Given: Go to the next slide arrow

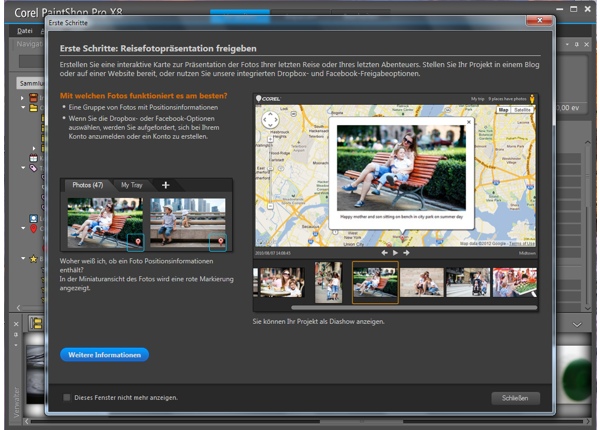Looking at the screenshot, I should point(406,252).
